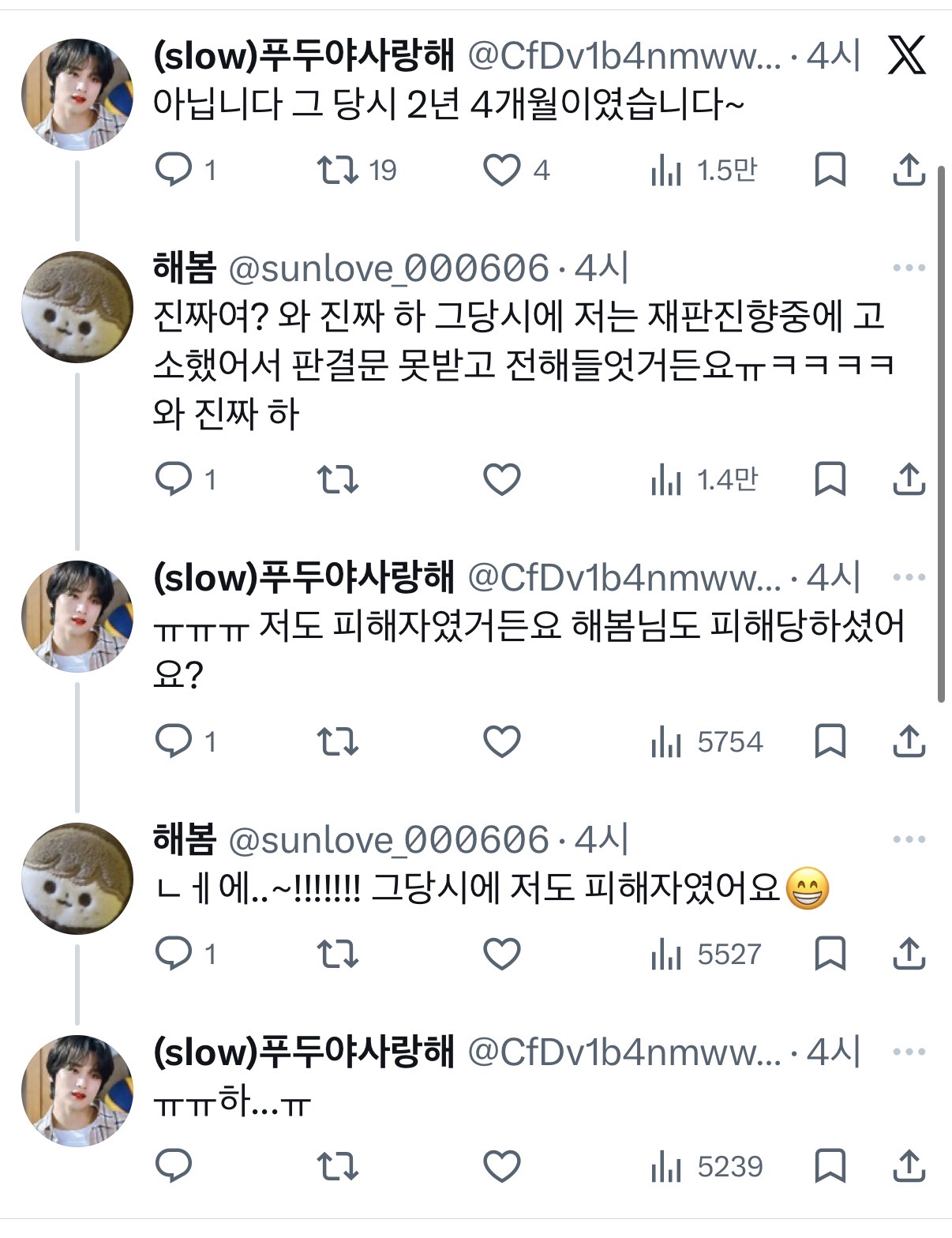
Task: Reply to the first tweet with 19 retweets
Action: (174, 170)
